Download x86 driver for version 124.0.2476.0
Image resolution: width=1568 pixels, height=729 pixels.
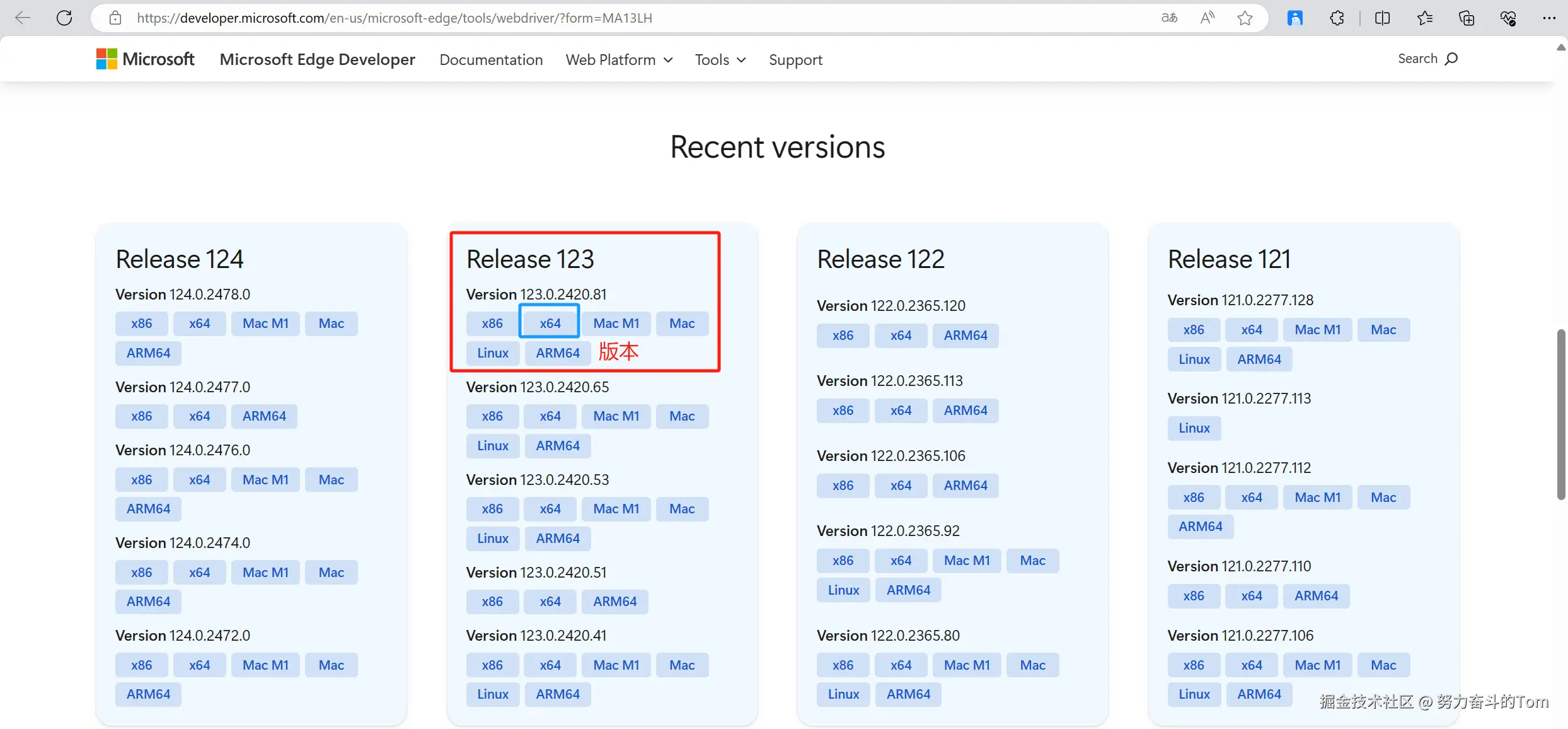point(141,480)
